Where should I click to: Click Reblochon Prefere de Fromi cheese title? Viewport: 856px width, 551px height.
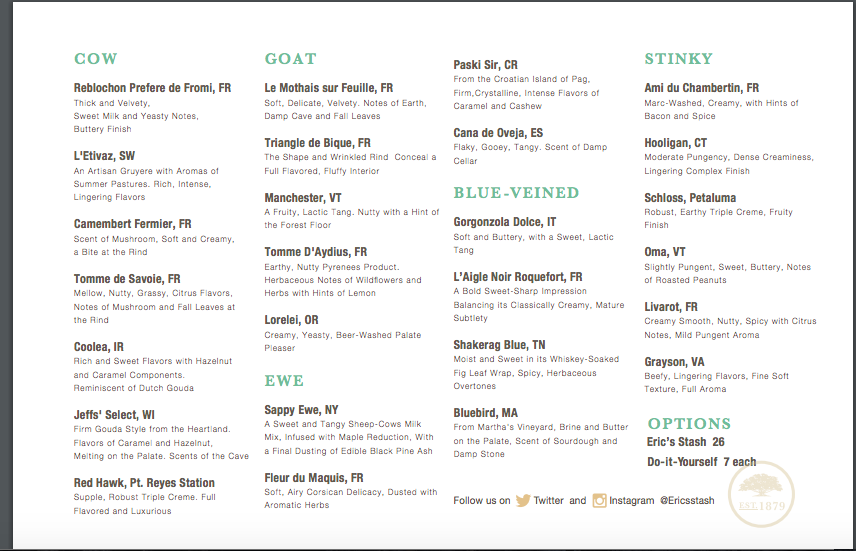pyautogui.click(x=152, y=88)
